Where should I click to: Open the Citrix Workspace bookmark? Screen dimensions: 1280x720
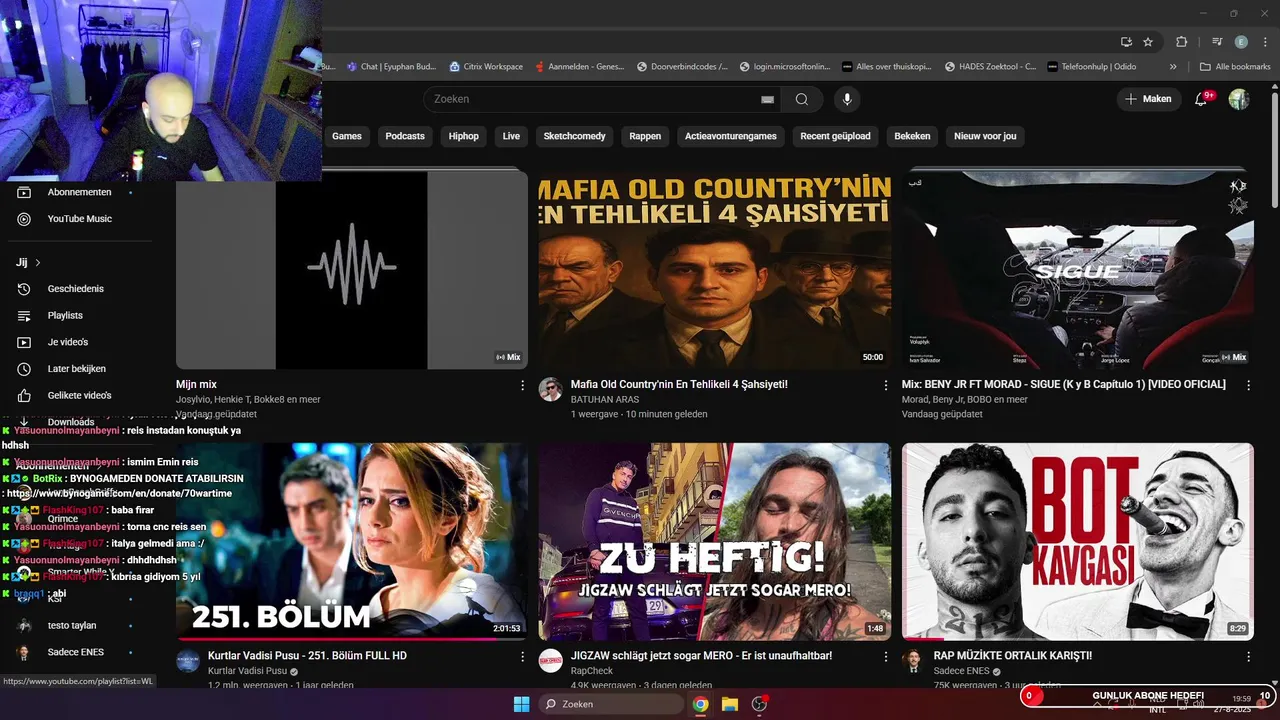click(x=485, y=67)
